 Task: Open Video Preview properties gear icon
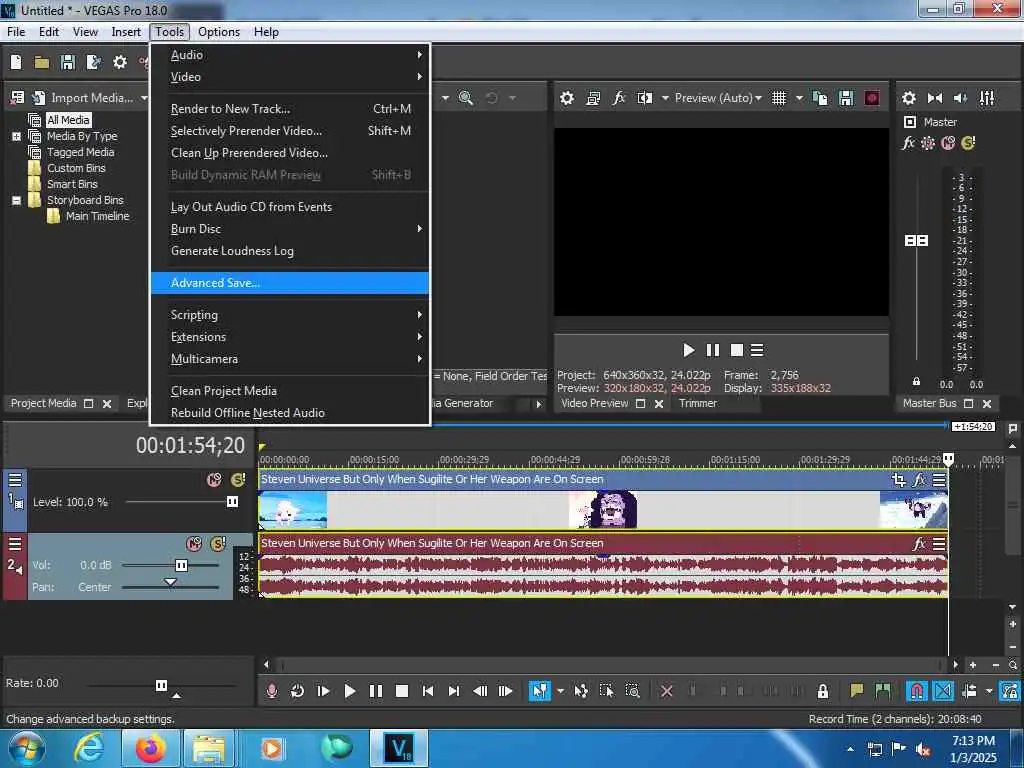(567, 98)
